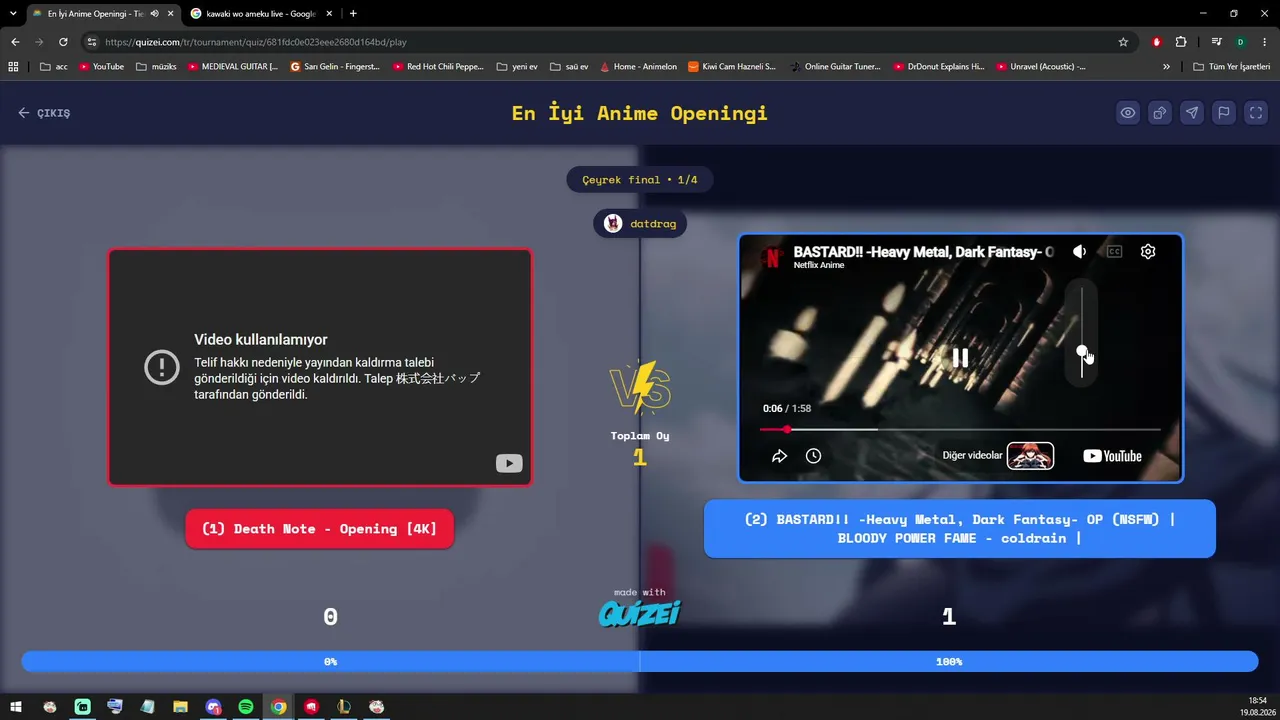Viewport: 1280px width, 720px height.
Task: Bookmark this page with the star icon
Action: tap(1123, 42)
